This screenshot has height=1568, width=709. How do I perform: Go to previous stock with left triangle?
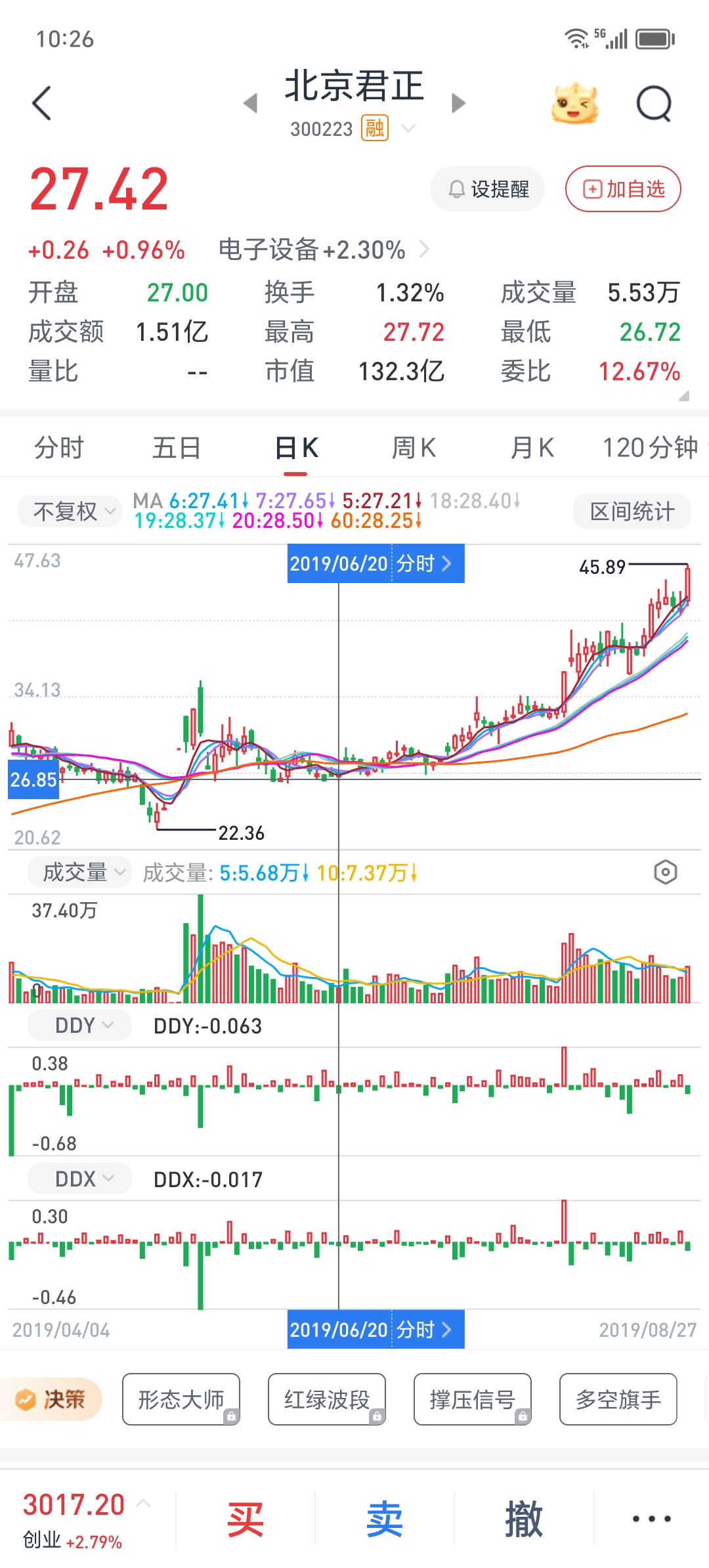coord(250,103)
